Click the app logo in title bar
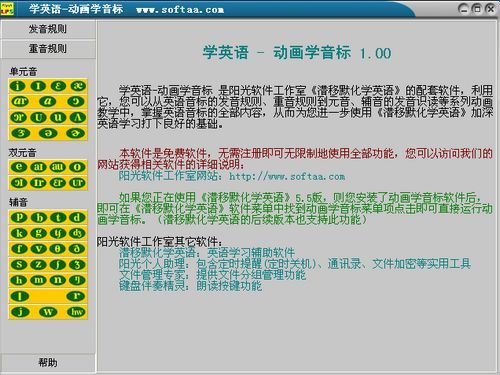500x375 pixels. pyautogui.click(x=7, y=9)
